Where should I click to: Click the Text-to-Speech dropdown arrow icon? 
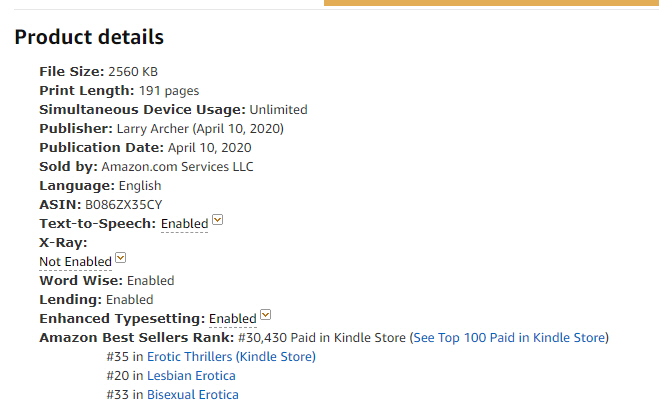(x=218, y=221)
